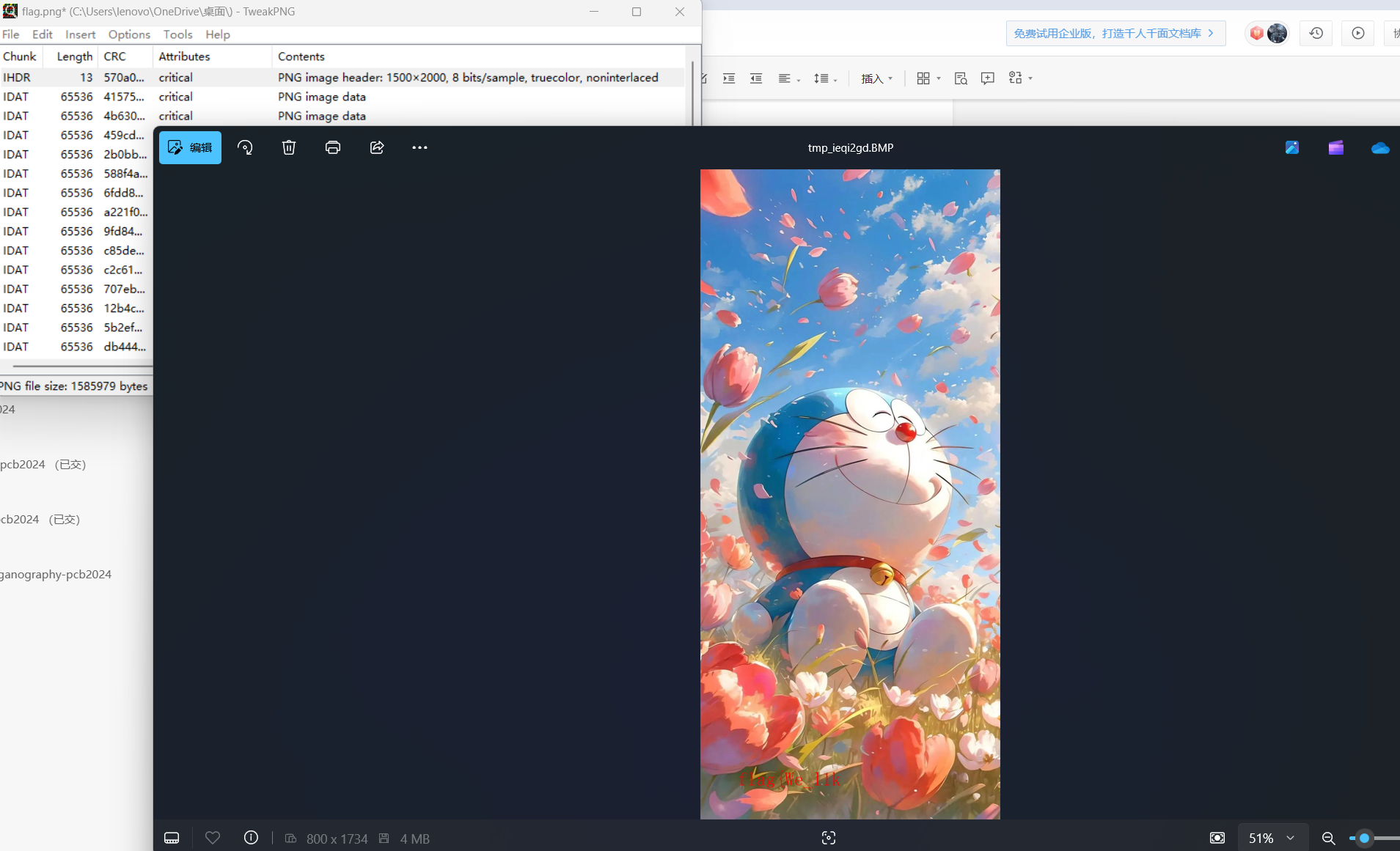The image size is (1400, 851).
Task: Rotate the image in Photos viewer
Action: click(x=245, y=147)
